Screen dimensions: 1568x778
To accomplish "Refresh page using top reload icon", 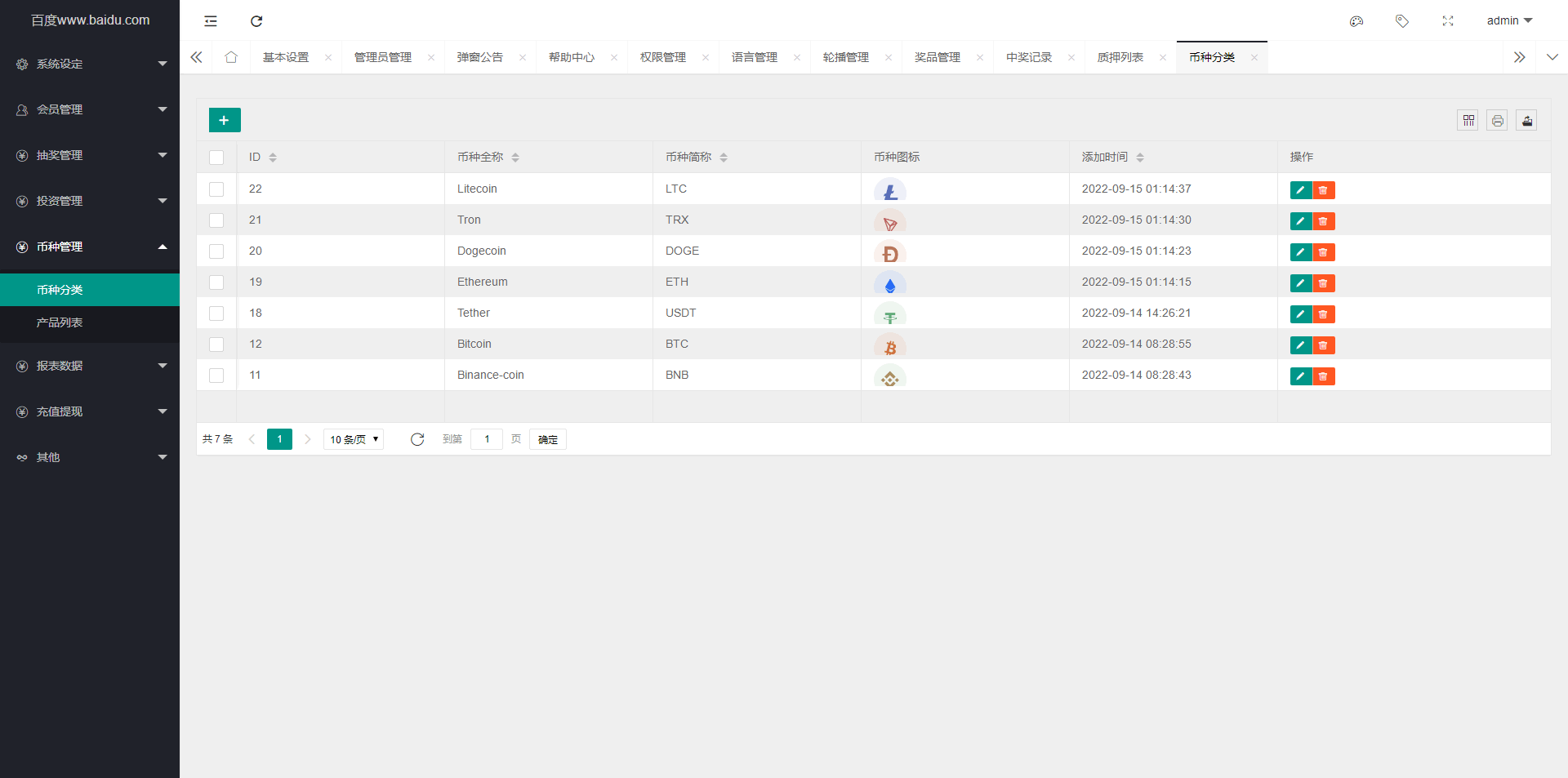I will 256,21.
